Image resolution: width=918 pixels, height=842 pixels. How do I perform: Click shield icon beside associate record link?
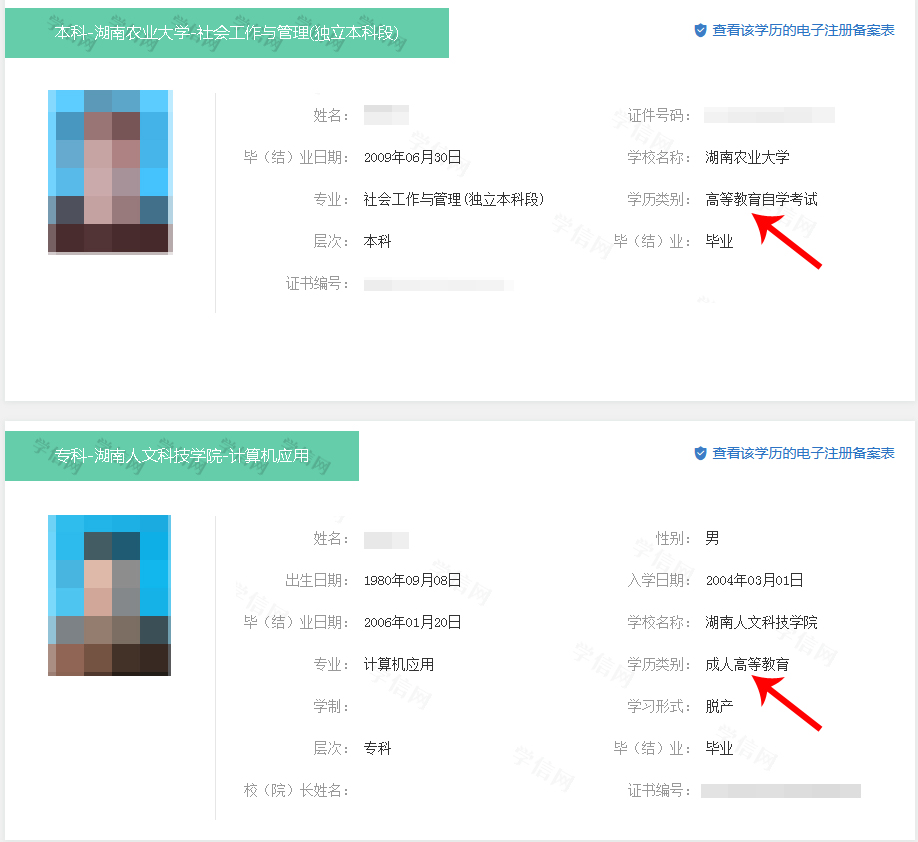pos(700,453)
